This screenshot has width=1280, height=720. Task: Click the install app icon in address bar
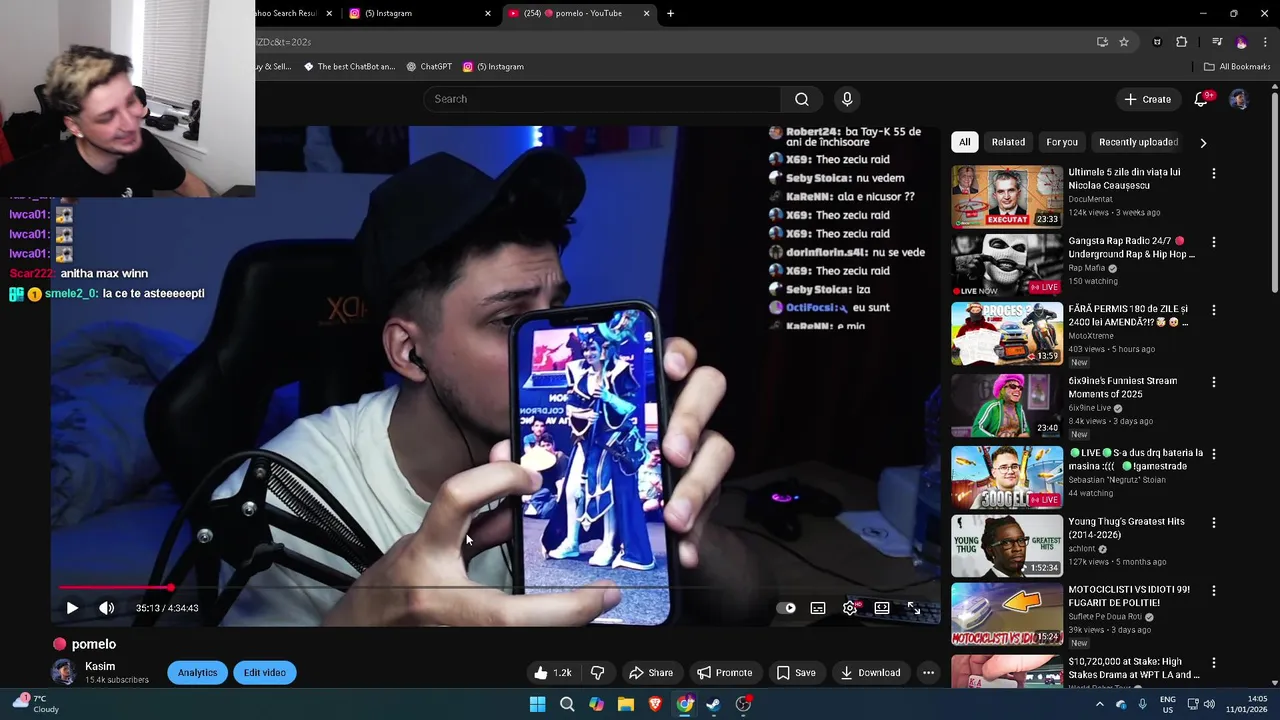pos(1102,42)
